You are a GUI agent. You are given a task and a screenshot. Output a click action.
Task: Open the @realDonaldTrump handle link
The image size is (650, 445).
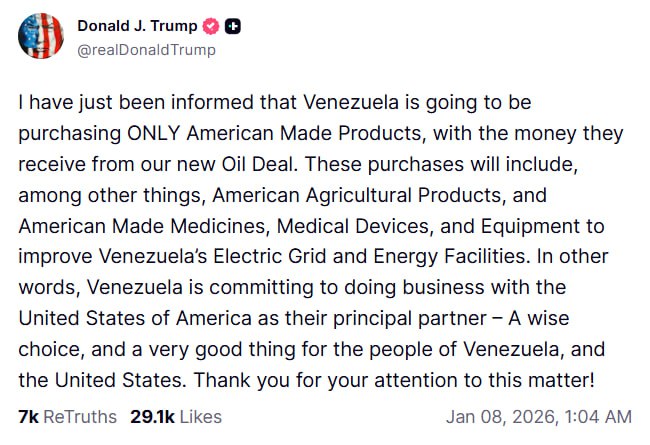click(146, 49)
